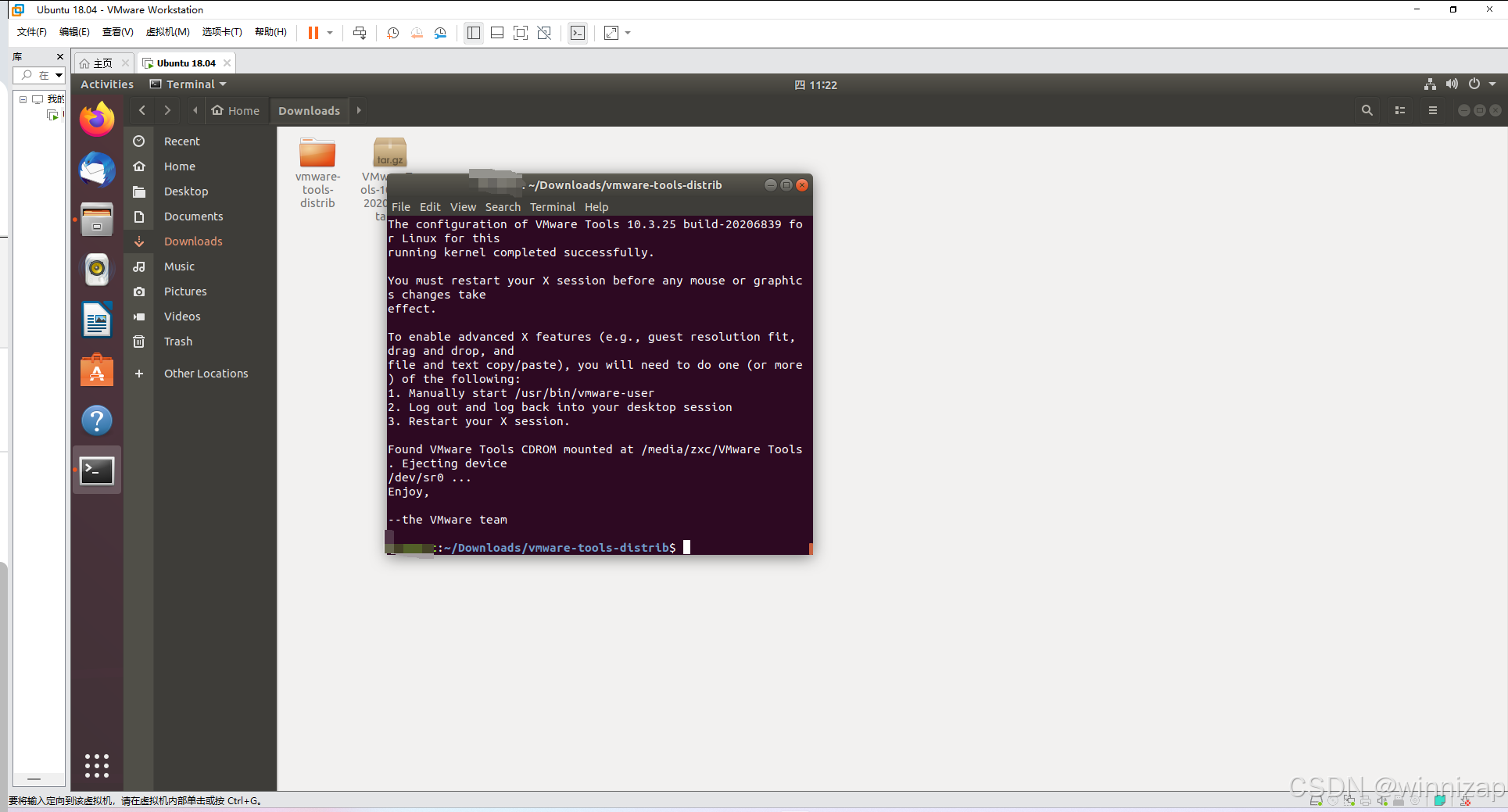
Task: Launch Firefox from the dock
Action: [97, 119]
